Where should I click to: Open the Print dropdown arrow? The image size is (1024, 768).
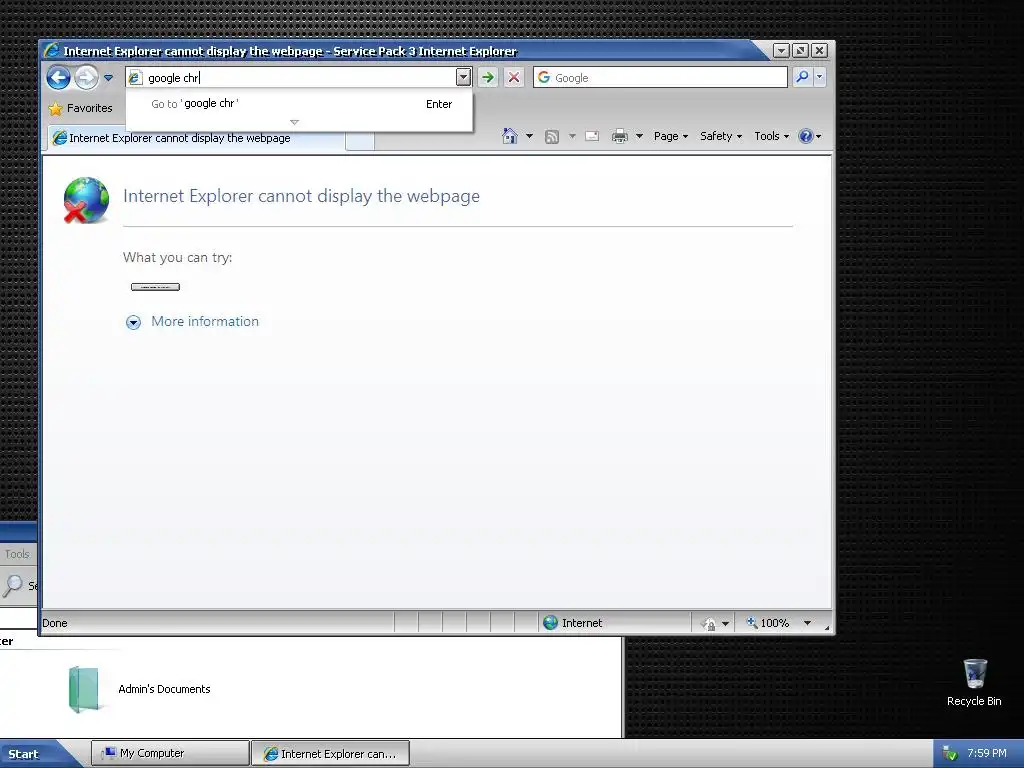tap(639, 136)
